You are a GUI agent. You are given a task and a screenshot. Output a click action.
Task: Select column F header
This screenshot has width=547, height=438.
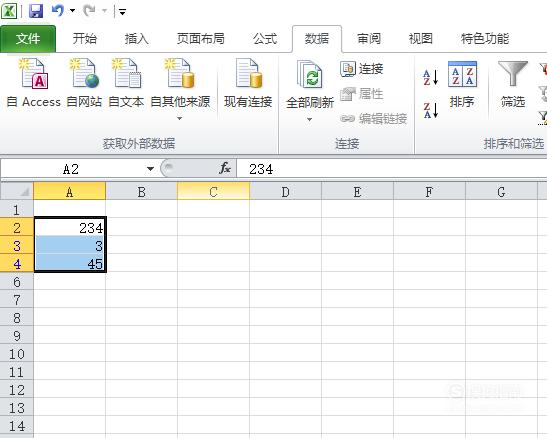pos(429,191)
